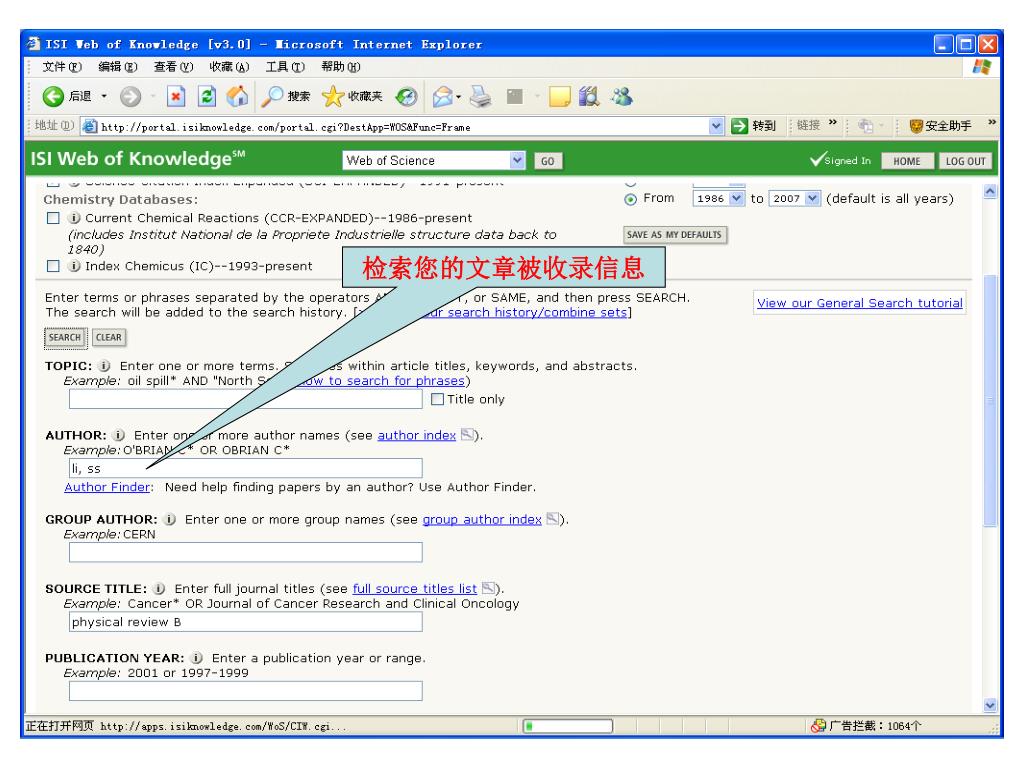This screenshot has width=1024, height=768.
Task: Click the Mail envelope toolbar icon
Action: (x=442, y=97)
